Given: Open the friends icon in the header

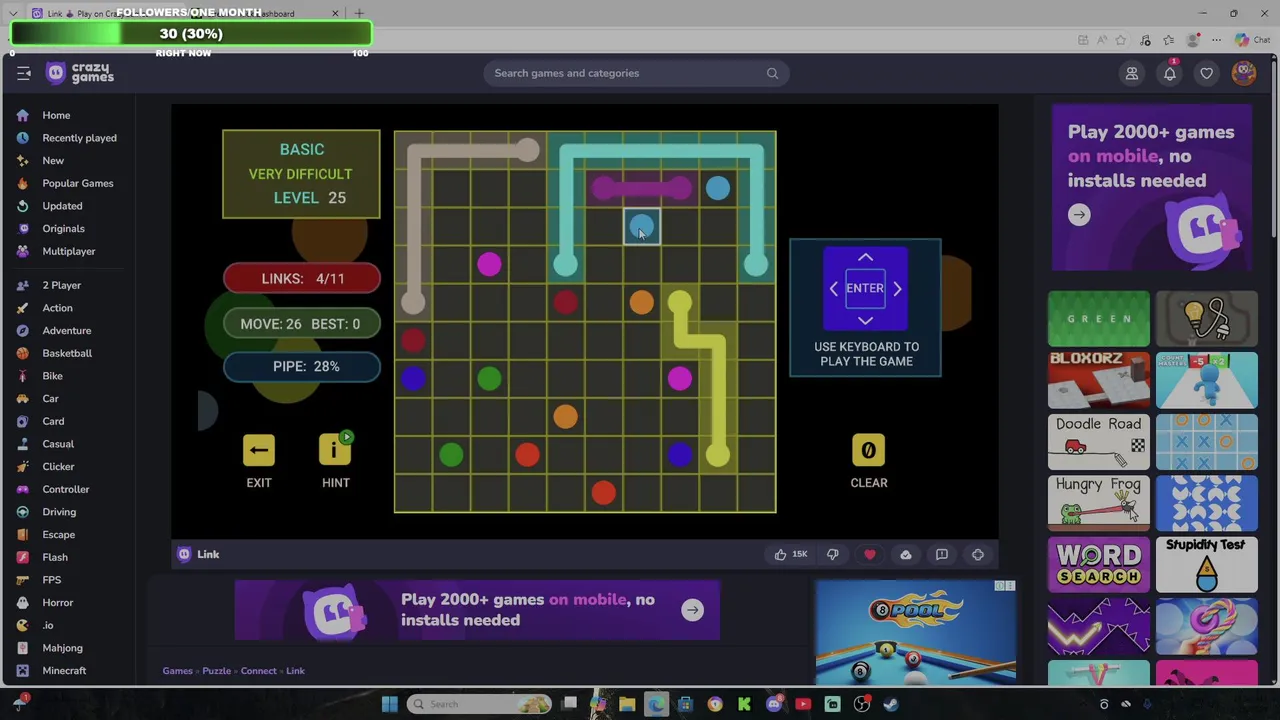Looking at the screenshot, I should point(1132,73).
